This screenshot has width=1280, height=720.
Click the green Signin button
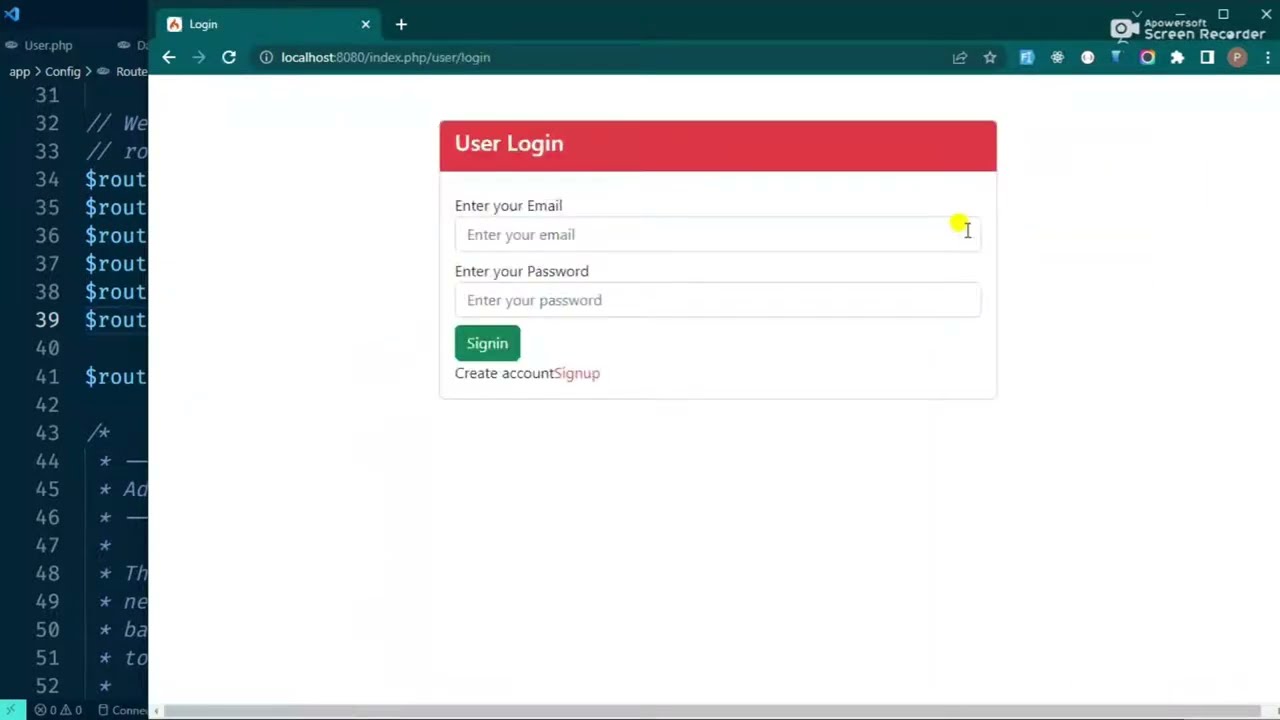coord(487,343)
